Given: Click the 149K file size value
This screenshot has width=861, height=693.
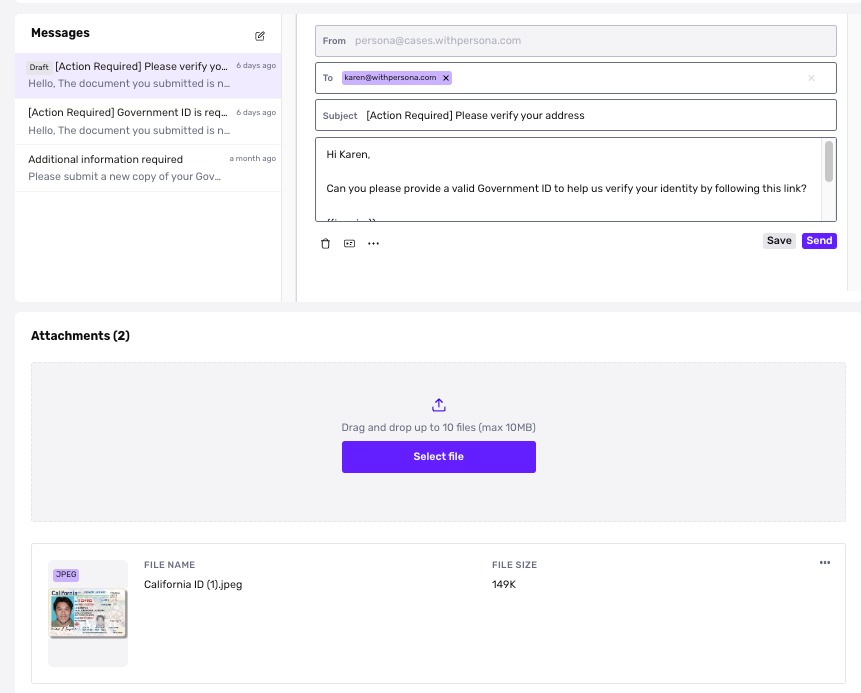Looking at the screenshot, I should 504,584.
